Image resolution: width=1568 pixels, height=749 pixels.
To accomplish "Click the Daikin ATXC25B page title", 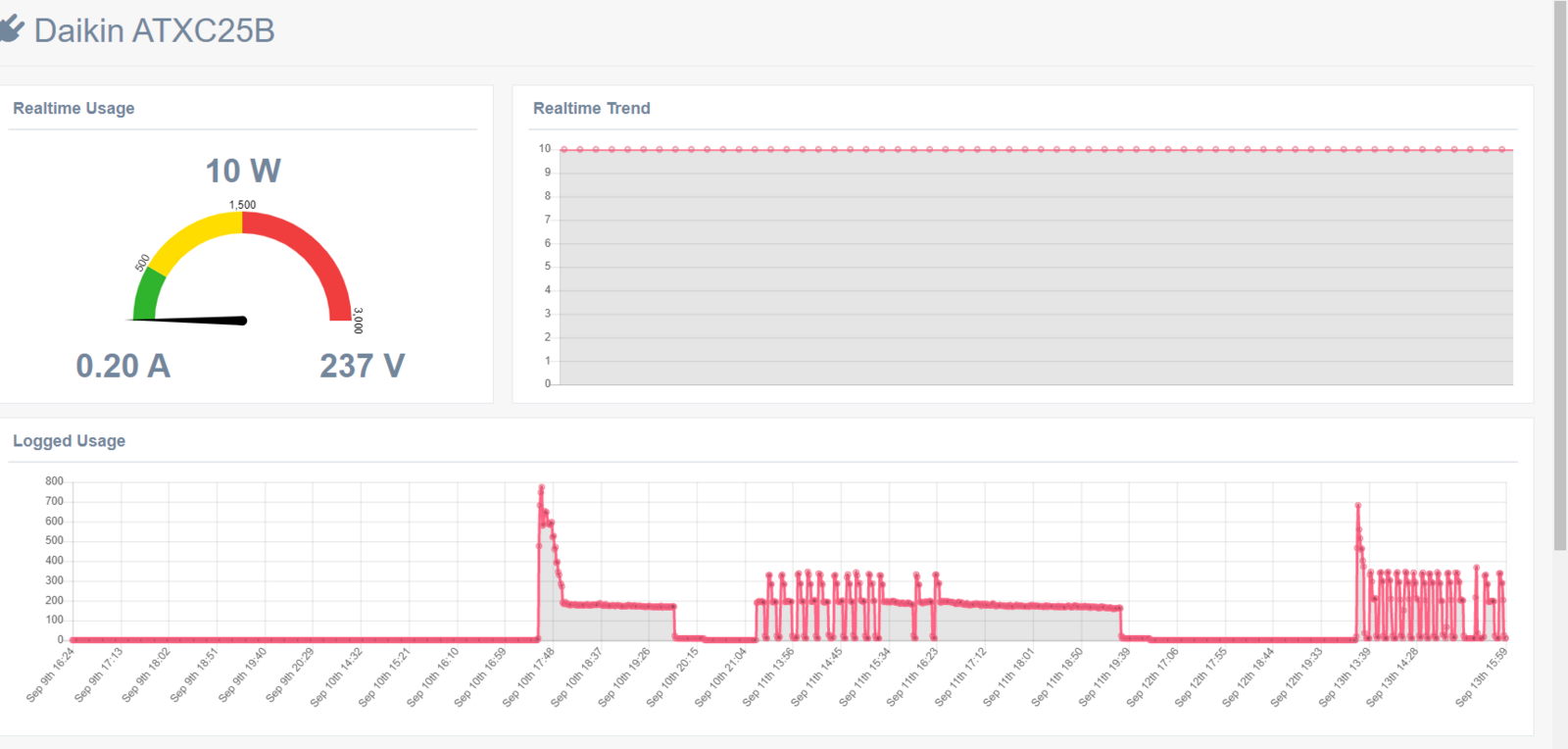I will pos(154,30).
